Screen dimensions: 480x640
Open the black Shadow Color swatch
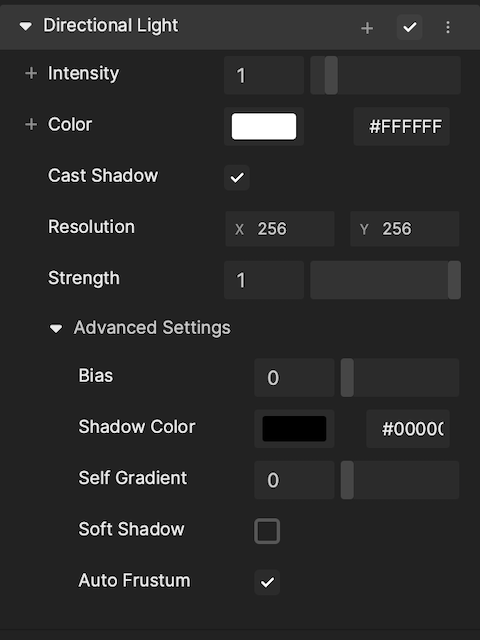pyautogui.click(x=294, y=429)
